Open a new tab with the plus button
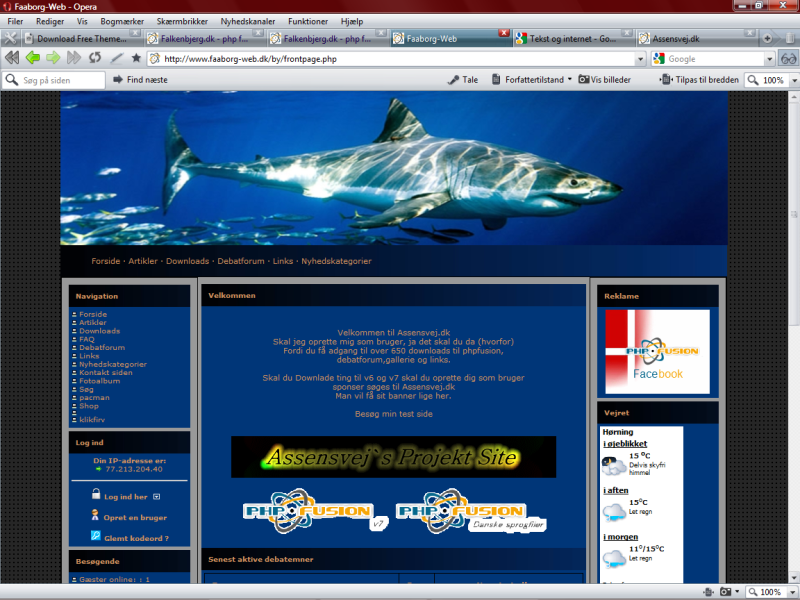The height and width of the screenshot is (600, 800). pyautogui.click(x=767, y=38)
